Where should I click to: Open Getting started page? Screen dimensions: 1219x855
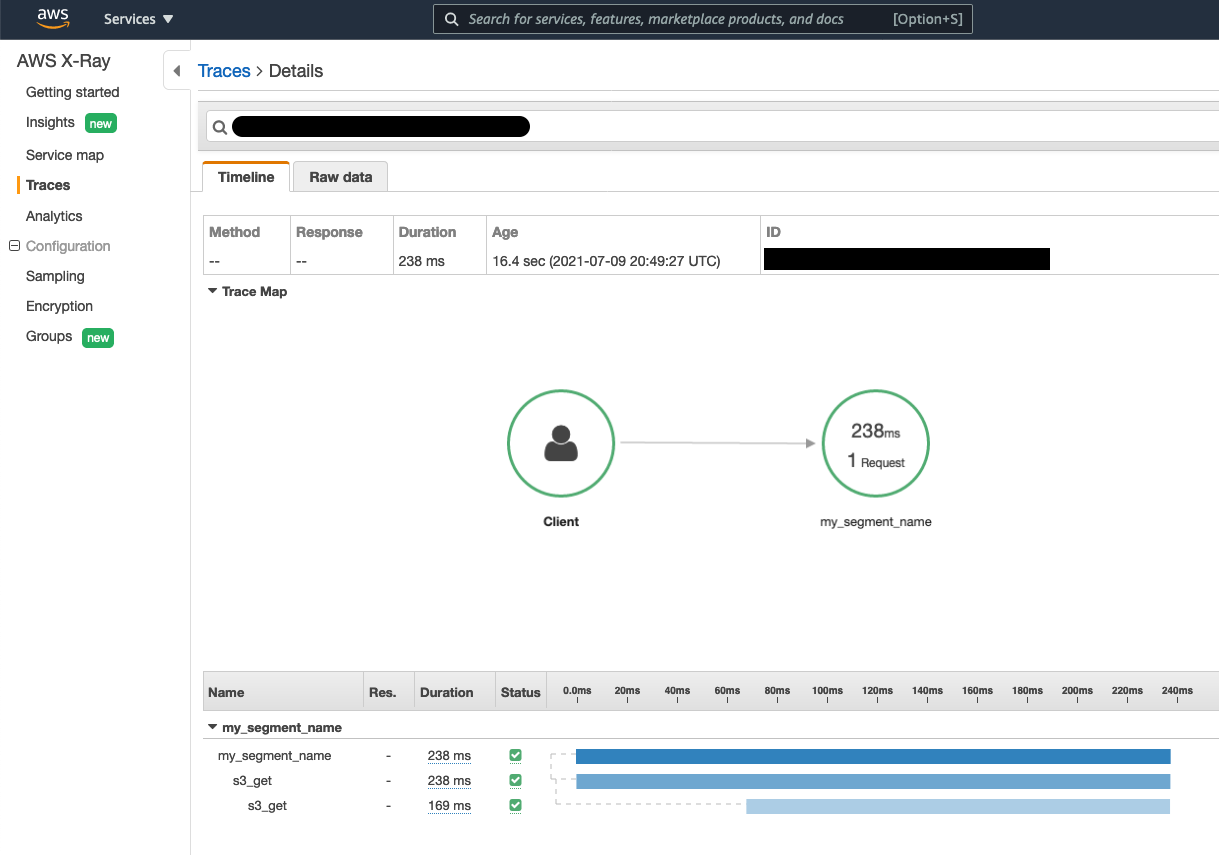(x=72, y=92)
